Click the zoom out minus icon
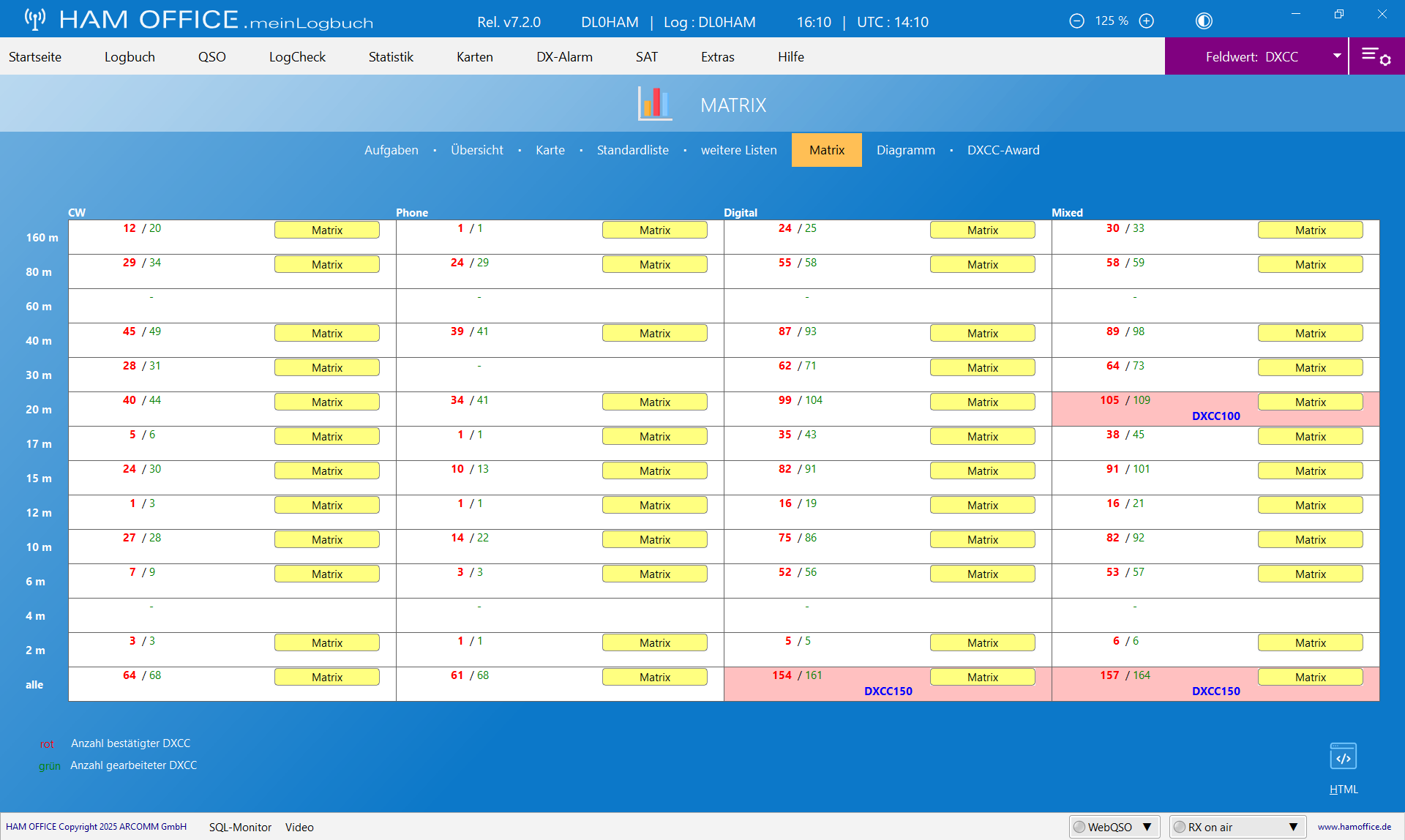This screenshot has height=840, width=1405. pyautogui.click(x=1076, y=21)
